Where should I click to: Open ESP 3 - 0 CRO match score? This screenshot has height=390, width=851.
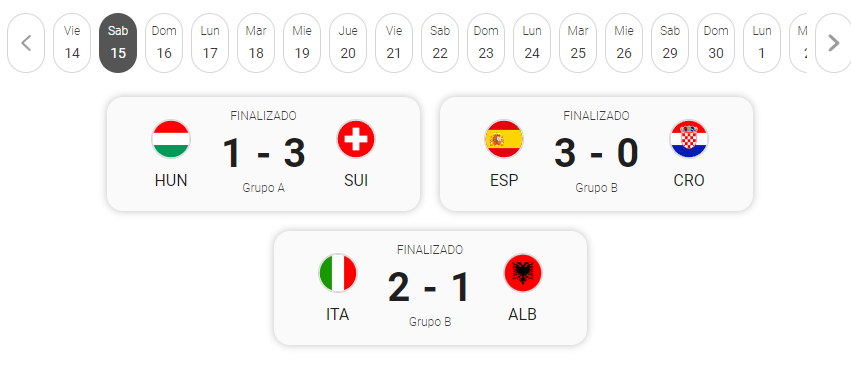[x=596, y=154]
